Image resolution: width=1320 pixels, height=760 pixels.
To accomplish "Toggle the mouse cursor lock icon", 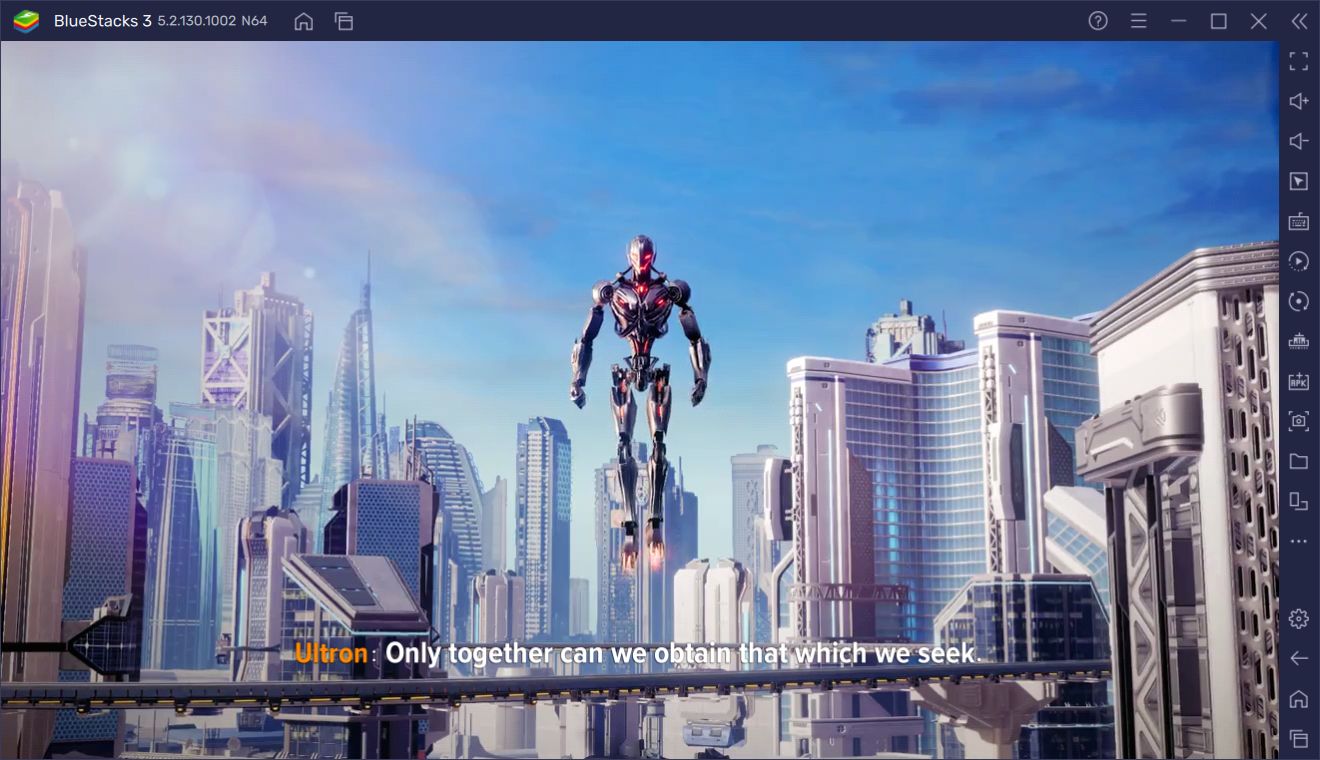I will click(1299, 181).
